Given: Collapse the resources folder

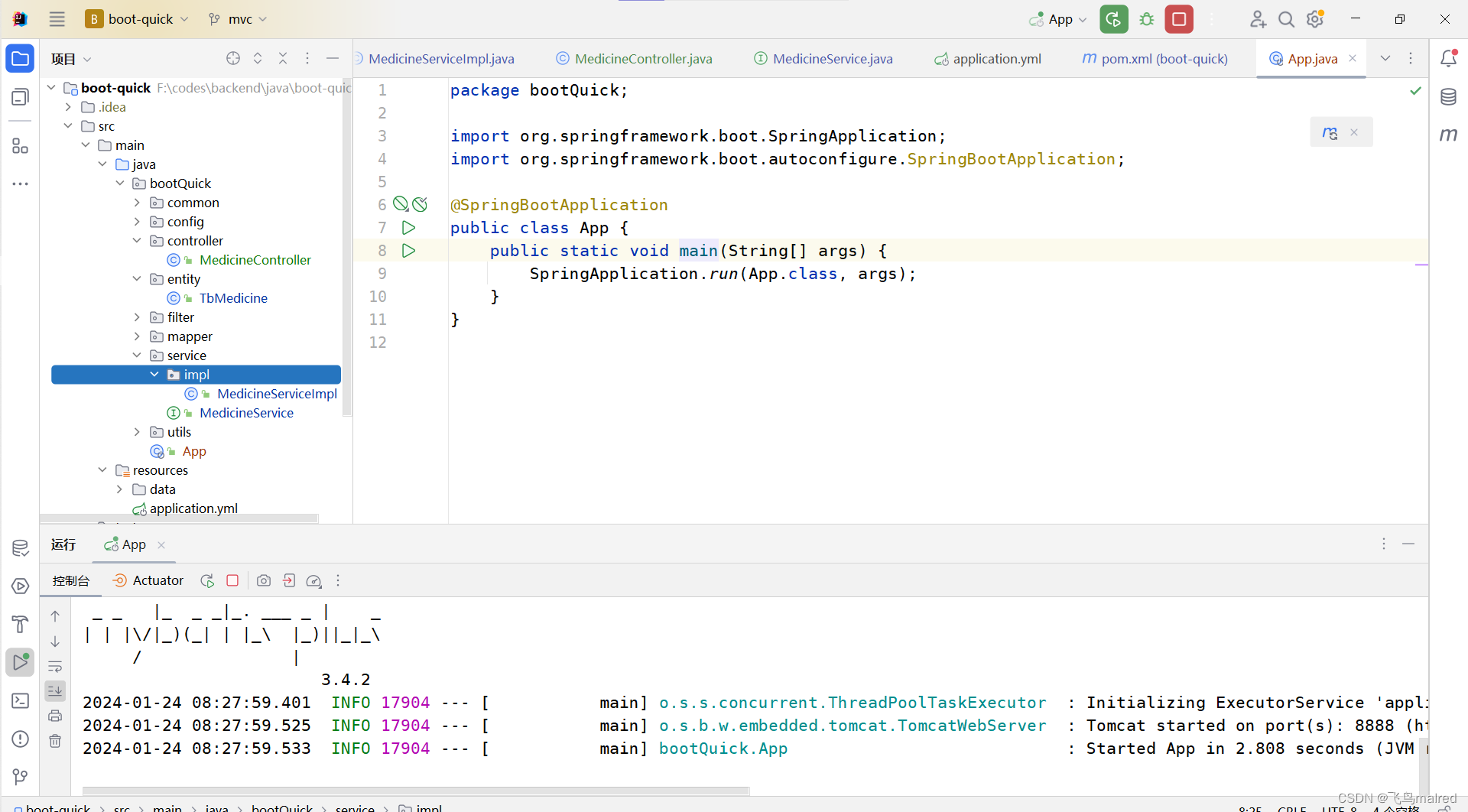Looking at the screenshot, I should click(102, 470).
